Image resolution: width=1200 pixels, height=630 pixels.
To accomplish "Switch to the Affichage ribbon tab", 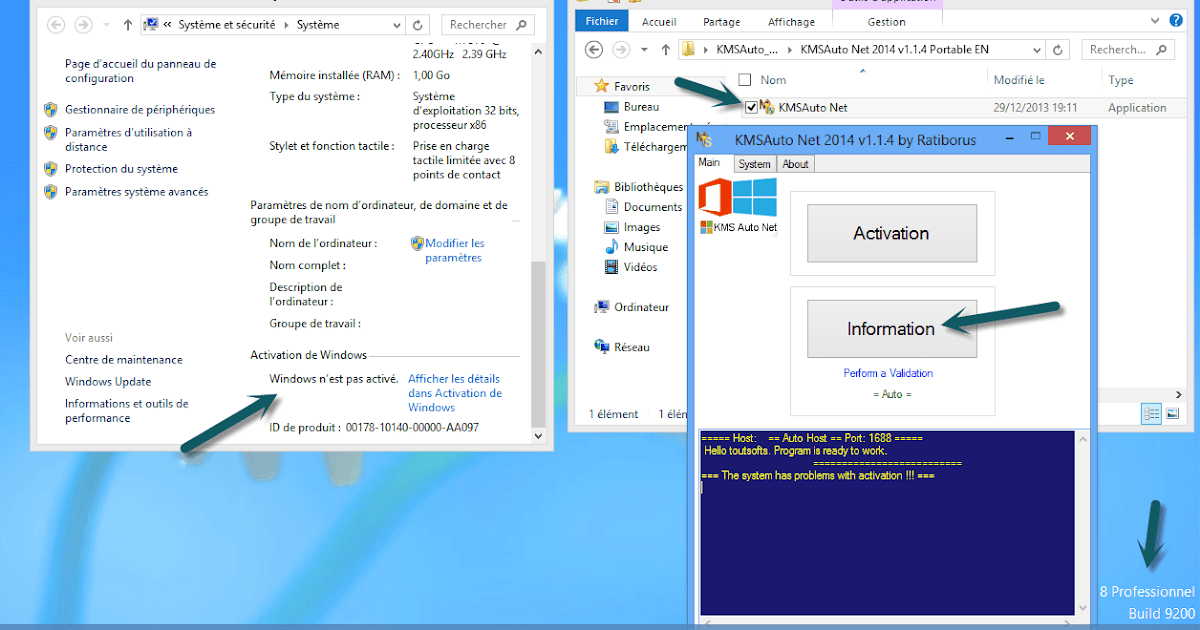I will coord(791,21).
